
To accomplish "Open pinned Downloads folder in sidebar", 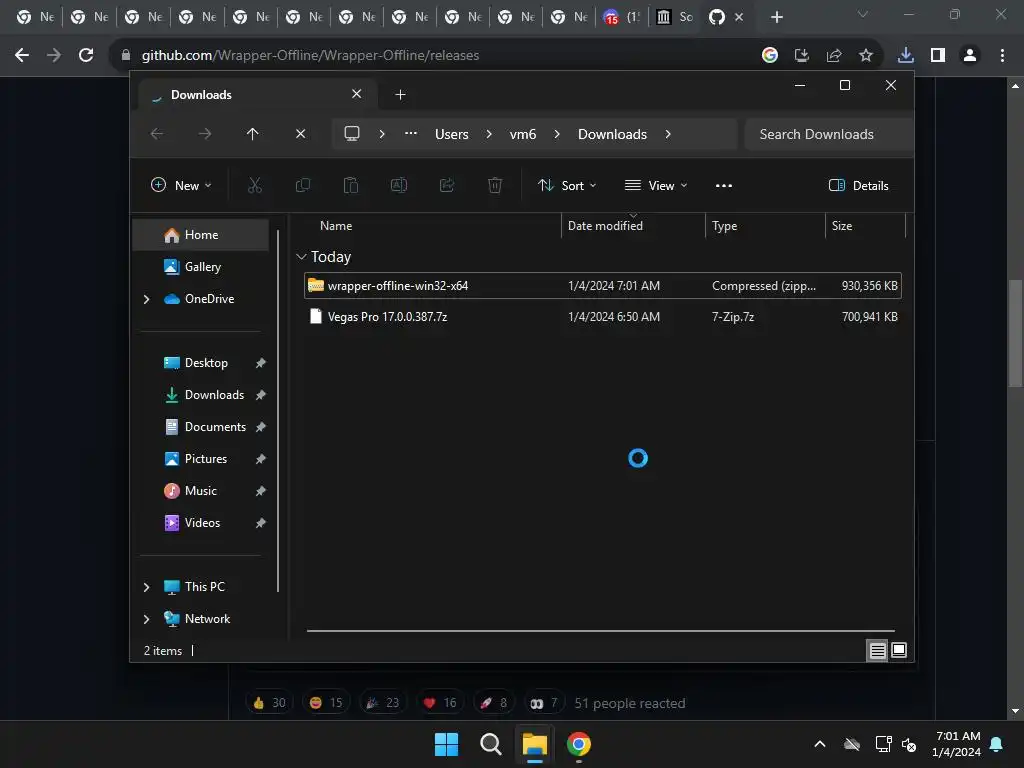I will click(x=213, y=395).
